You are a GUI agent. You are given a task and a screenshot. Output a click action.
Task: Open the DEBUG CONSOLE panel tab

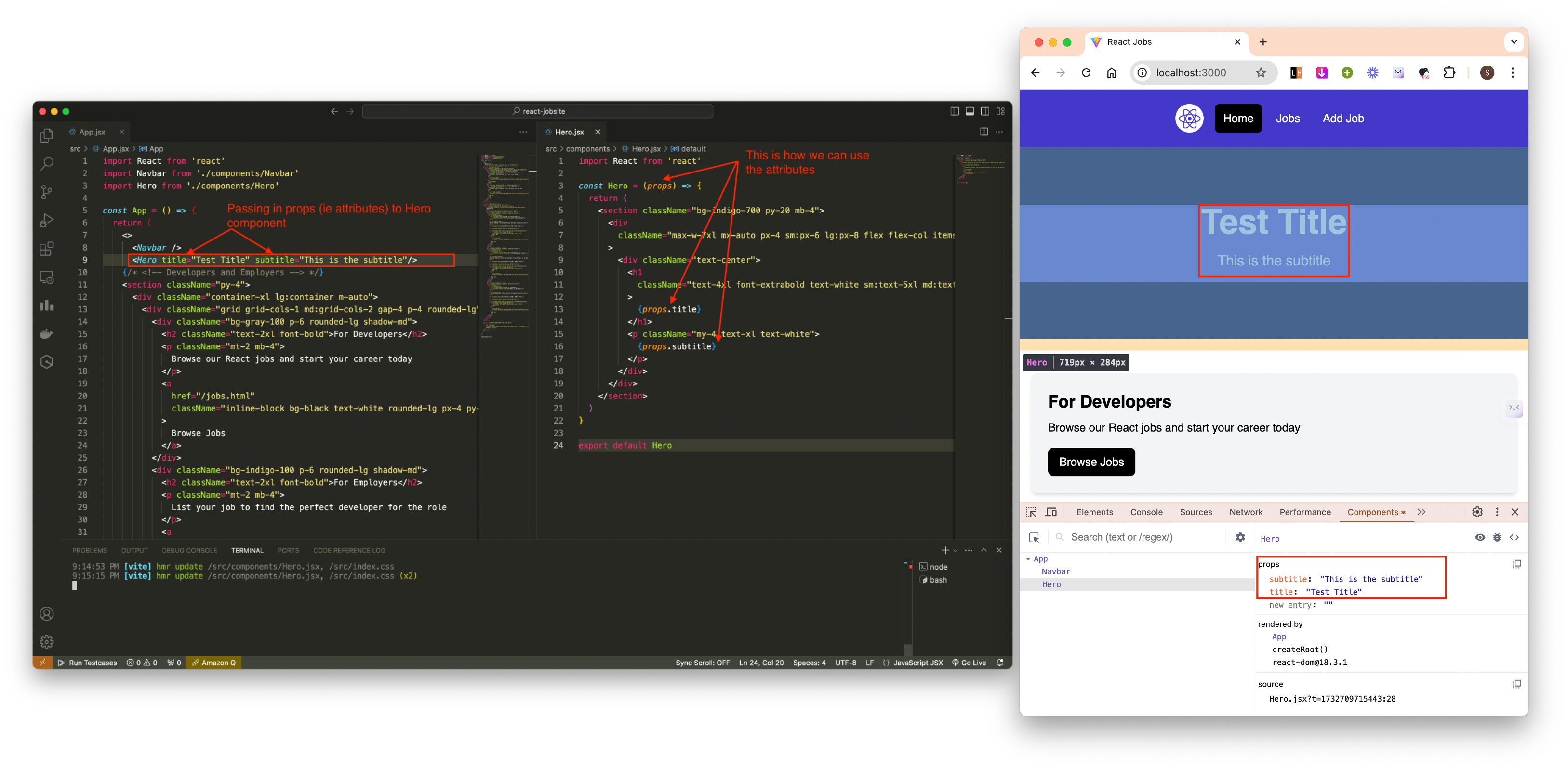pyautogui.click(x=189, y=550)
